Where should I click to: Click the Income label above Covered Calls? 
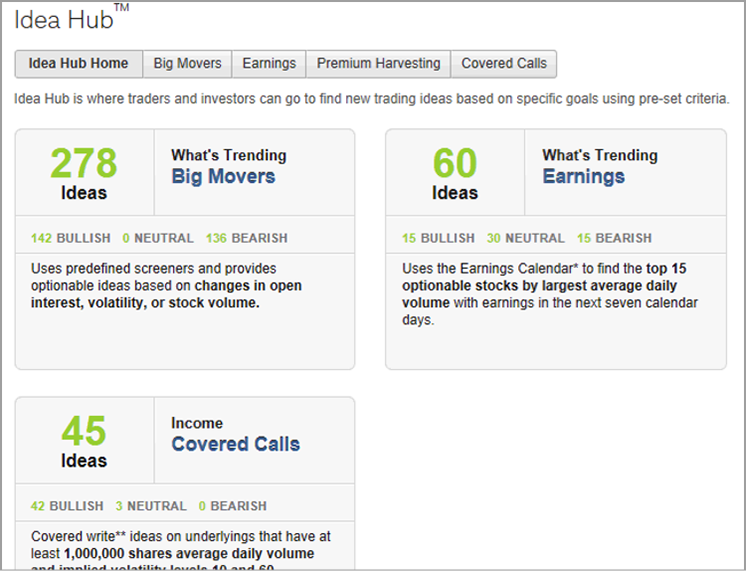[197, 423]
